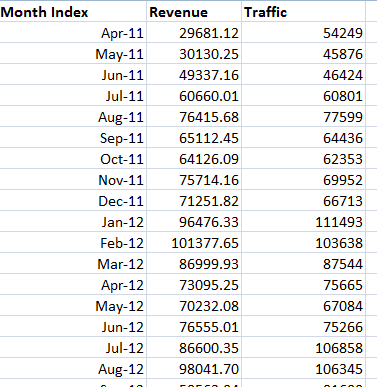
Task: Select traffic value 62353
Action: click(303, 159)
